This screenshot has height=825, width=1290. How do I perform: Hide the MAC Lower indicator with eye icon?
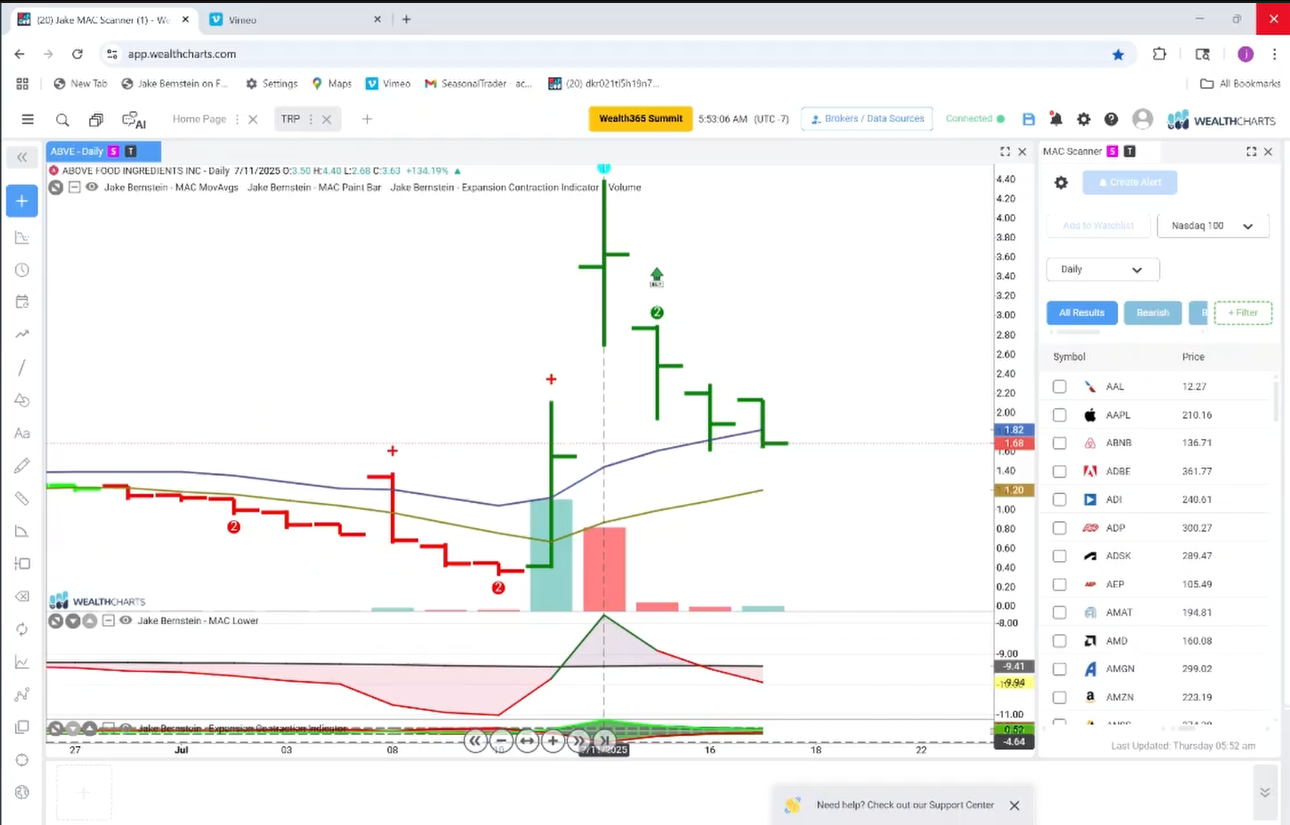tap(126, 621)
